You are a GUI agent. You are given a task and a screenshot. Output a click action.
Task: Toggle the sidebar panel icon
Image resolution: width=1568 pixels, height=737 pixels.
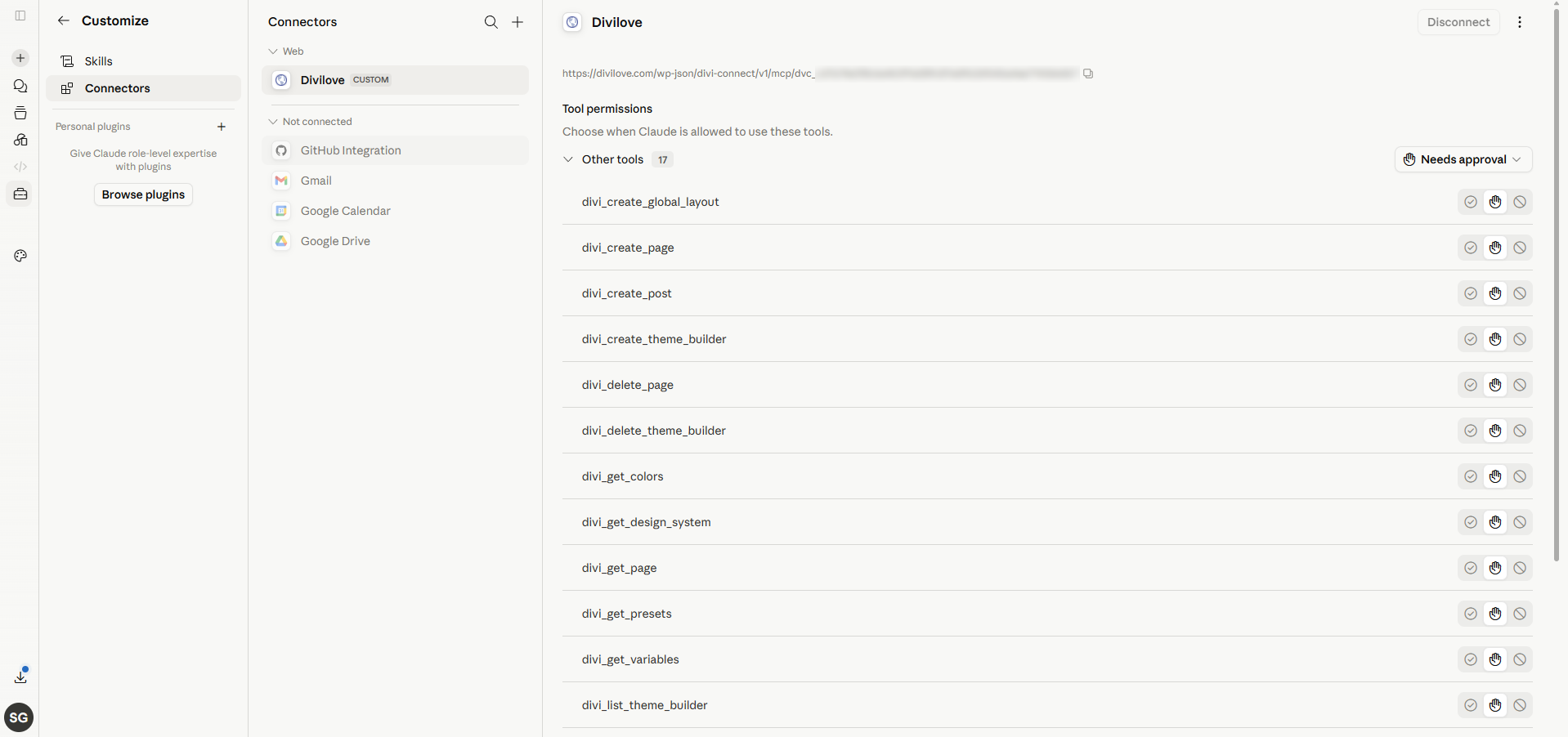pos(20,16)
